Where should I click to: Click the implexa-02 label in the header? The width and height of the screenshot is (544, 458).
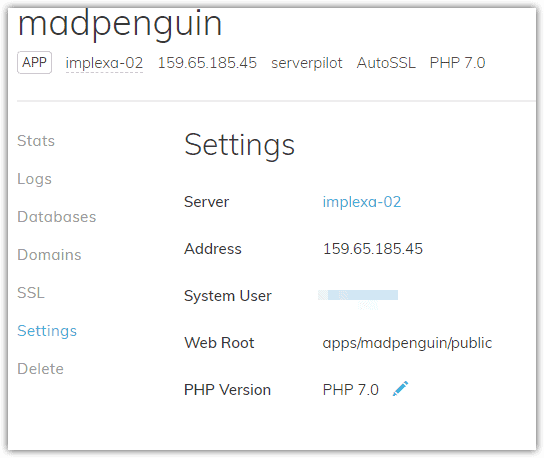click(x=104, y=63)
